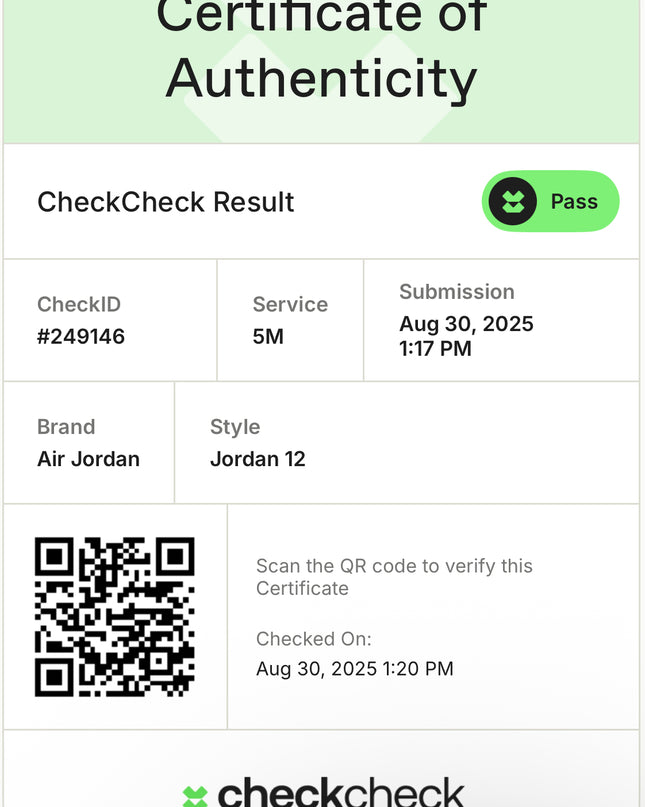Click the Style value Jordan 12
The image size is (645, 807).
(x=258, y=459)
